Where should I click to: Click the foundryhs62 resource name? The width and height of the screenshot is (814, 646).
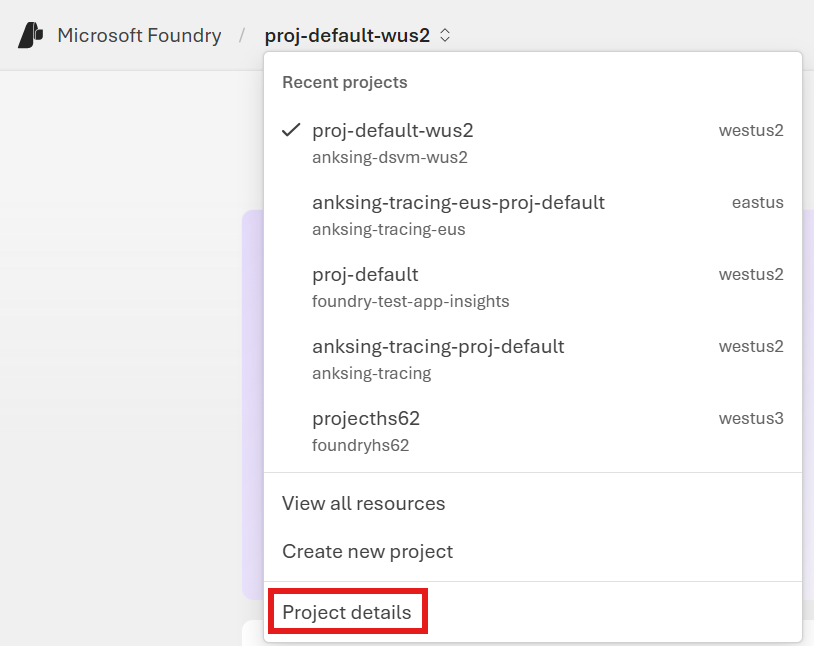pyautogui.click(x=360, y=445)
